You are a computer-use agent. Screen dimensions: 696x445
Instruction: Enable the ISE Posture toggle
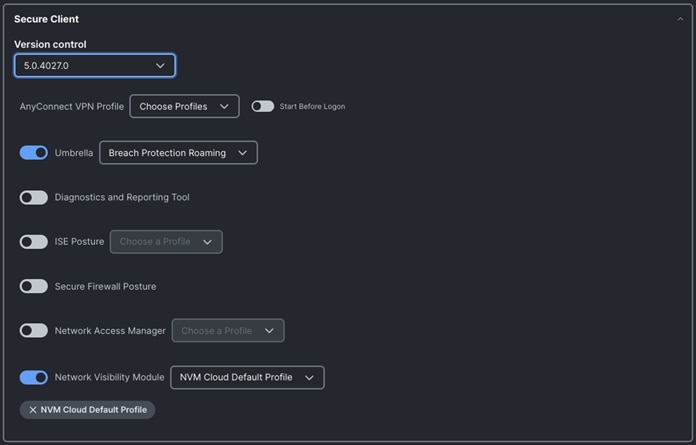pyautogui.click(x=34, y=242)
